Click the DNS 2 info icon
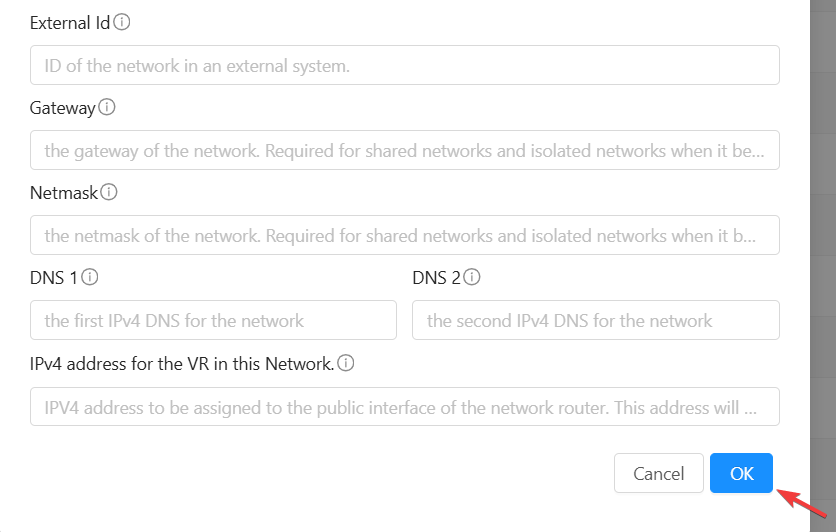 [473, 277]
